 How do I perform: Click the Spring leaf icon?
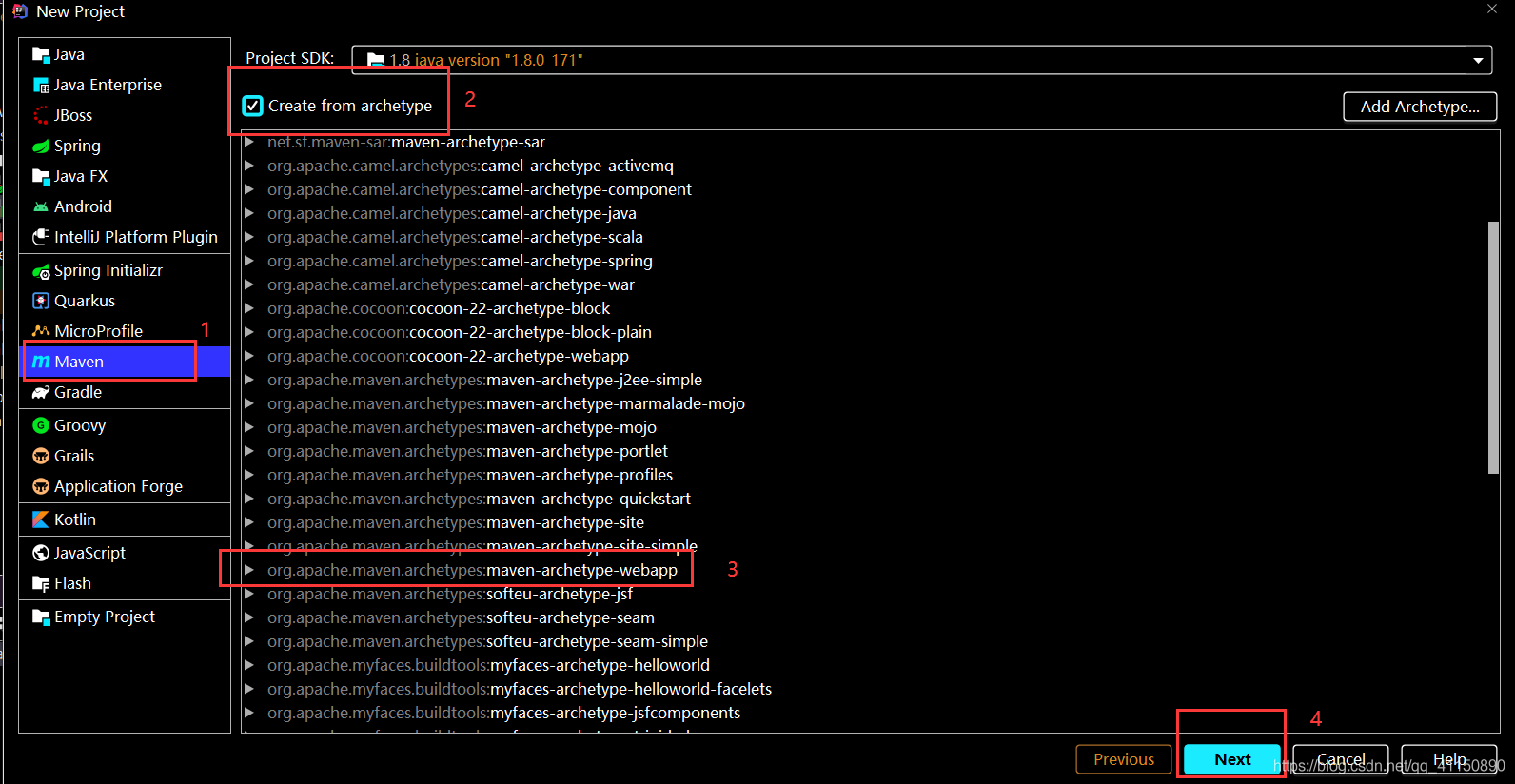(x=41, y=146)
